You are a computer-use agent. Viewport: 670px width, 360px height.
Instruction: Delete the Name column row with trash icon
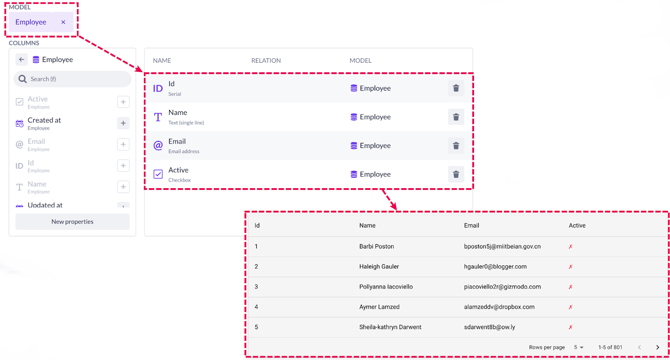(456, 117)
